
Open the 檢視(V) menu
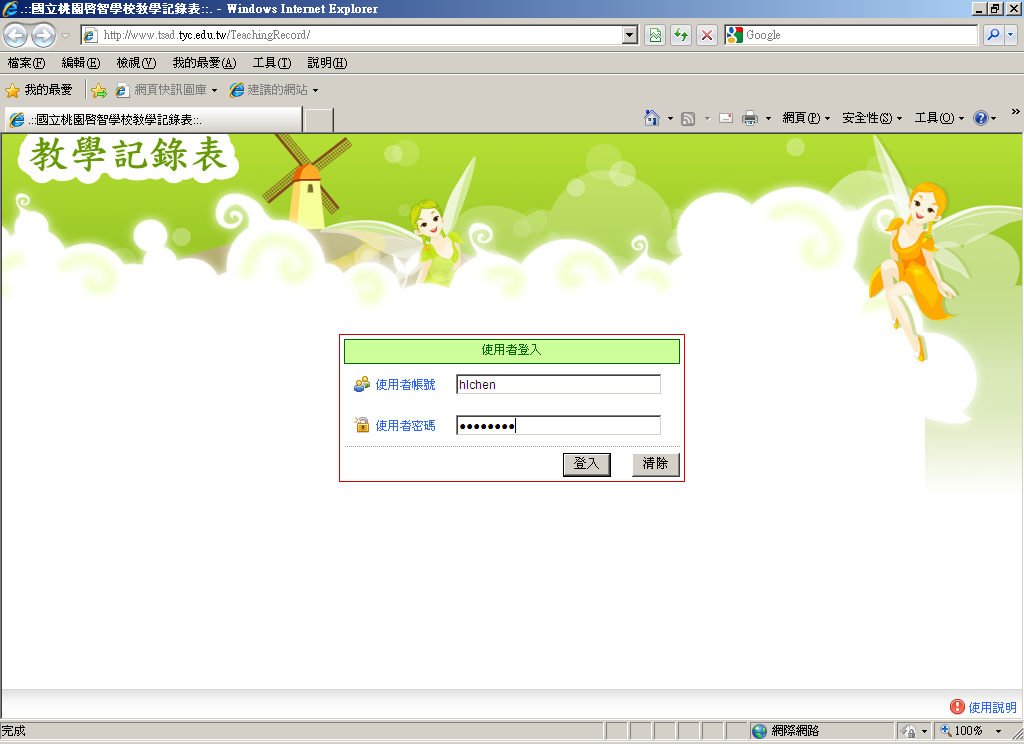coord(136,63)
